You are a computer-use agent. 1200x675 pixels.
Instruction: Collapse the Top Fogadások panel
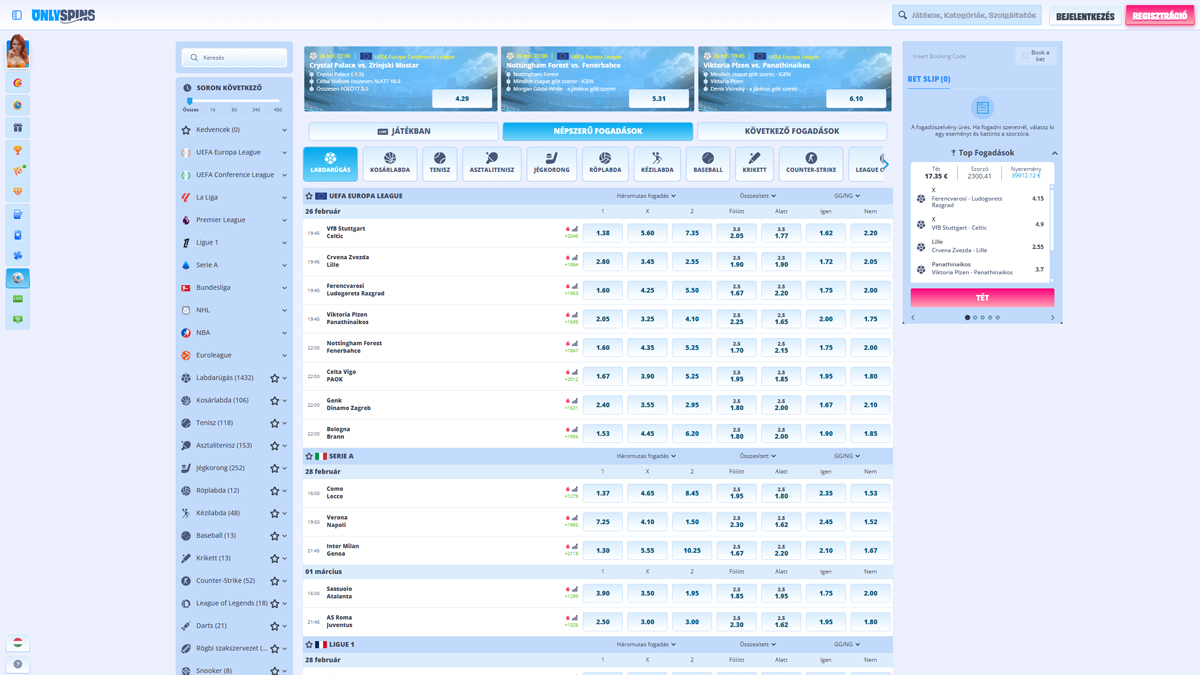[x=1054, y=153]
